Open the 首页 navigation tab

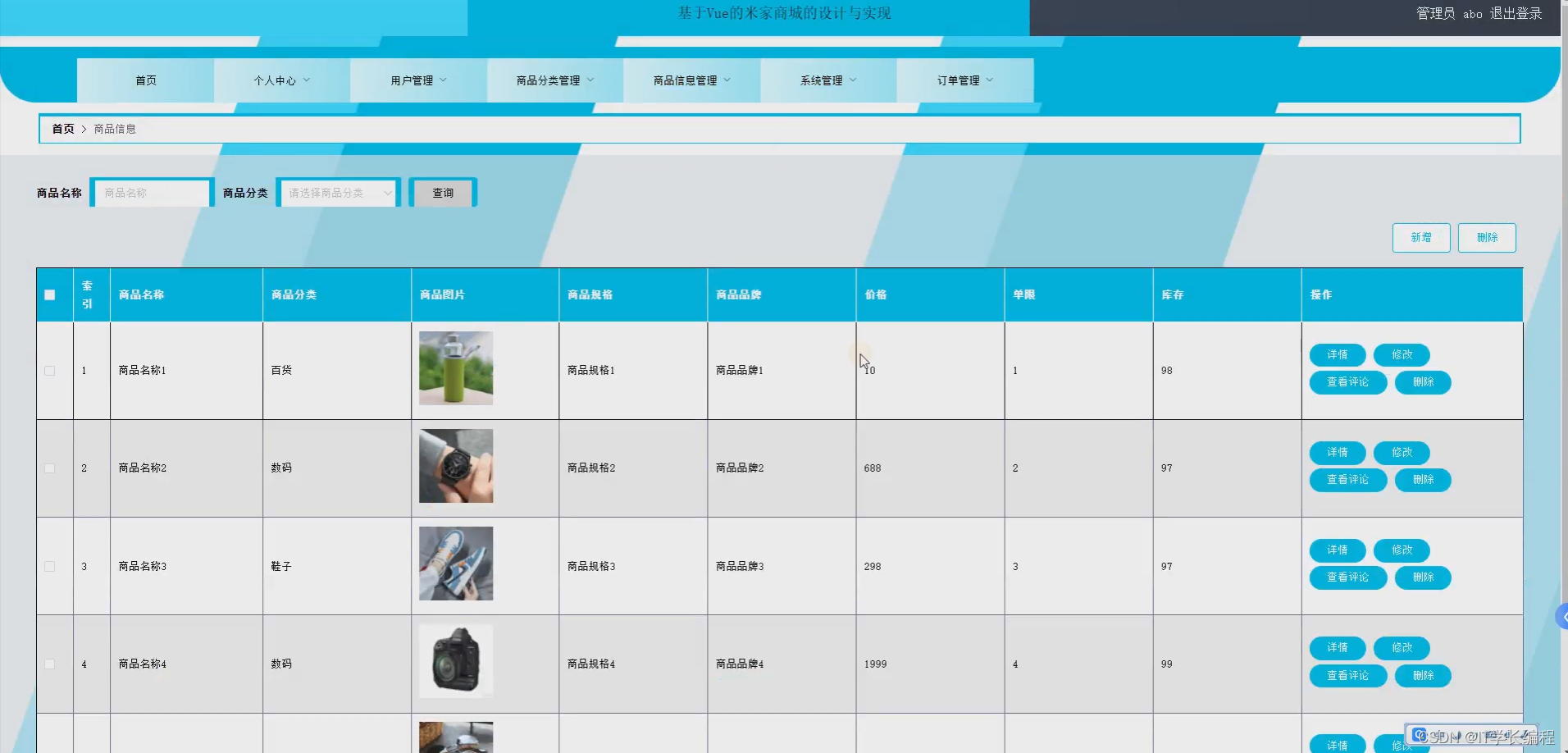pos(146,80)
